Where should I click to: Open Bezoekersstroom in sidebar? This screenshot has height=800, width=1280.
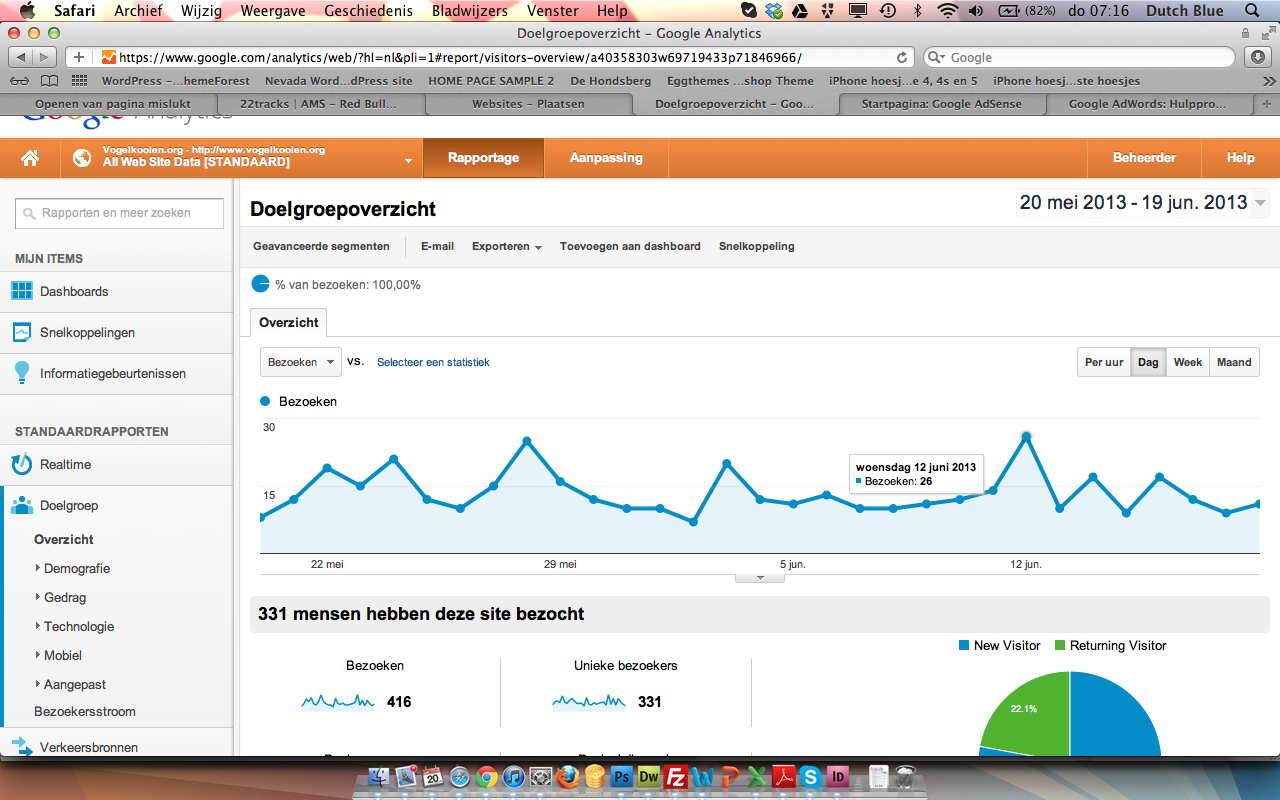(x=85, y=711)
